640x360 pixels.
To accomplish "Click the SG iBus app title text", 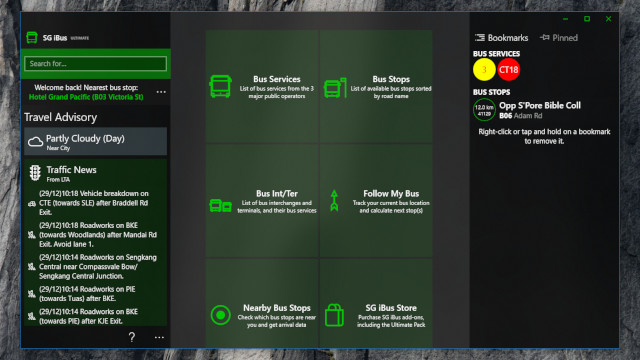I will [55, 38].
